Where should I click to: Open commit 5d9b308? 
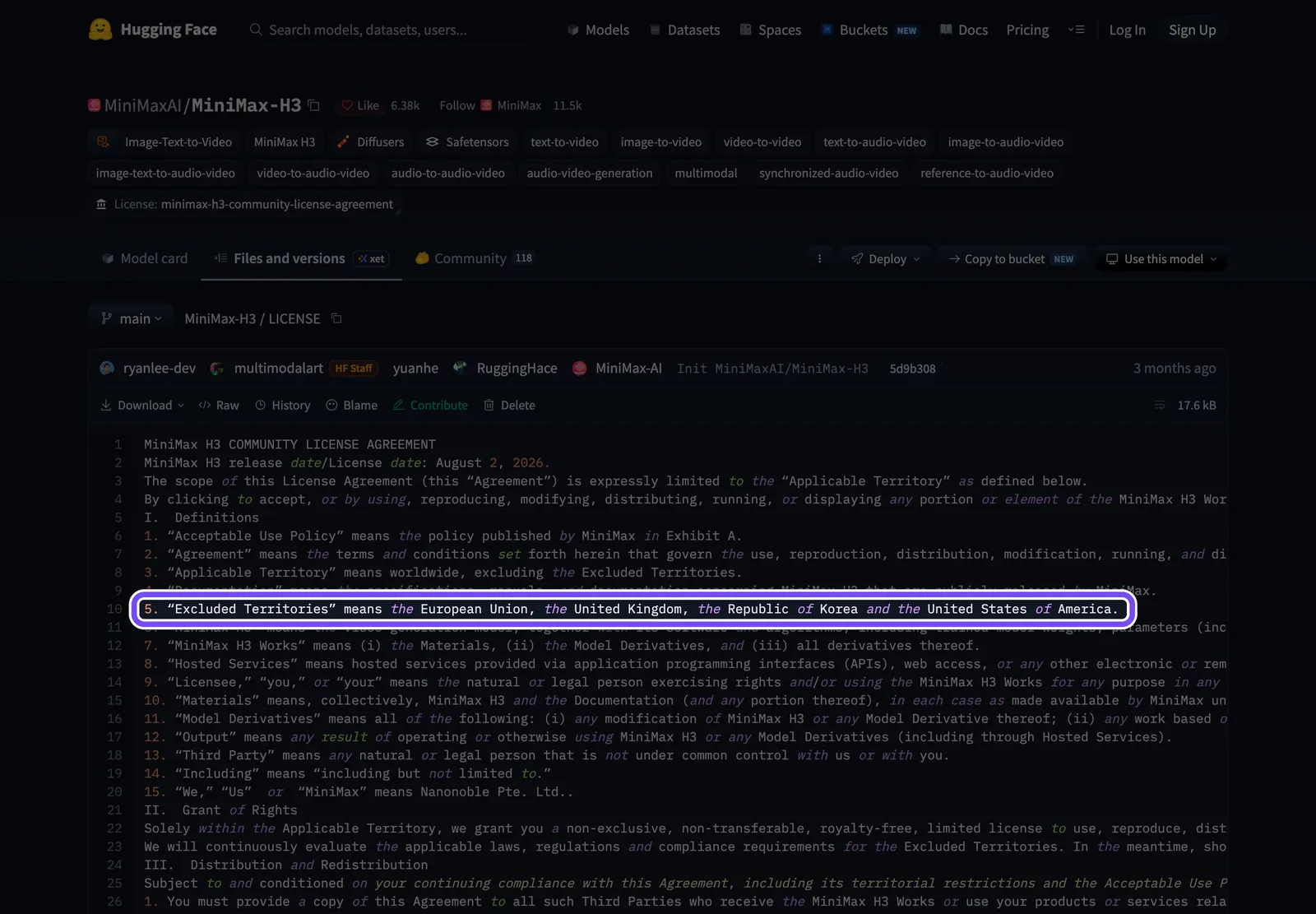(x=912, y=369)
